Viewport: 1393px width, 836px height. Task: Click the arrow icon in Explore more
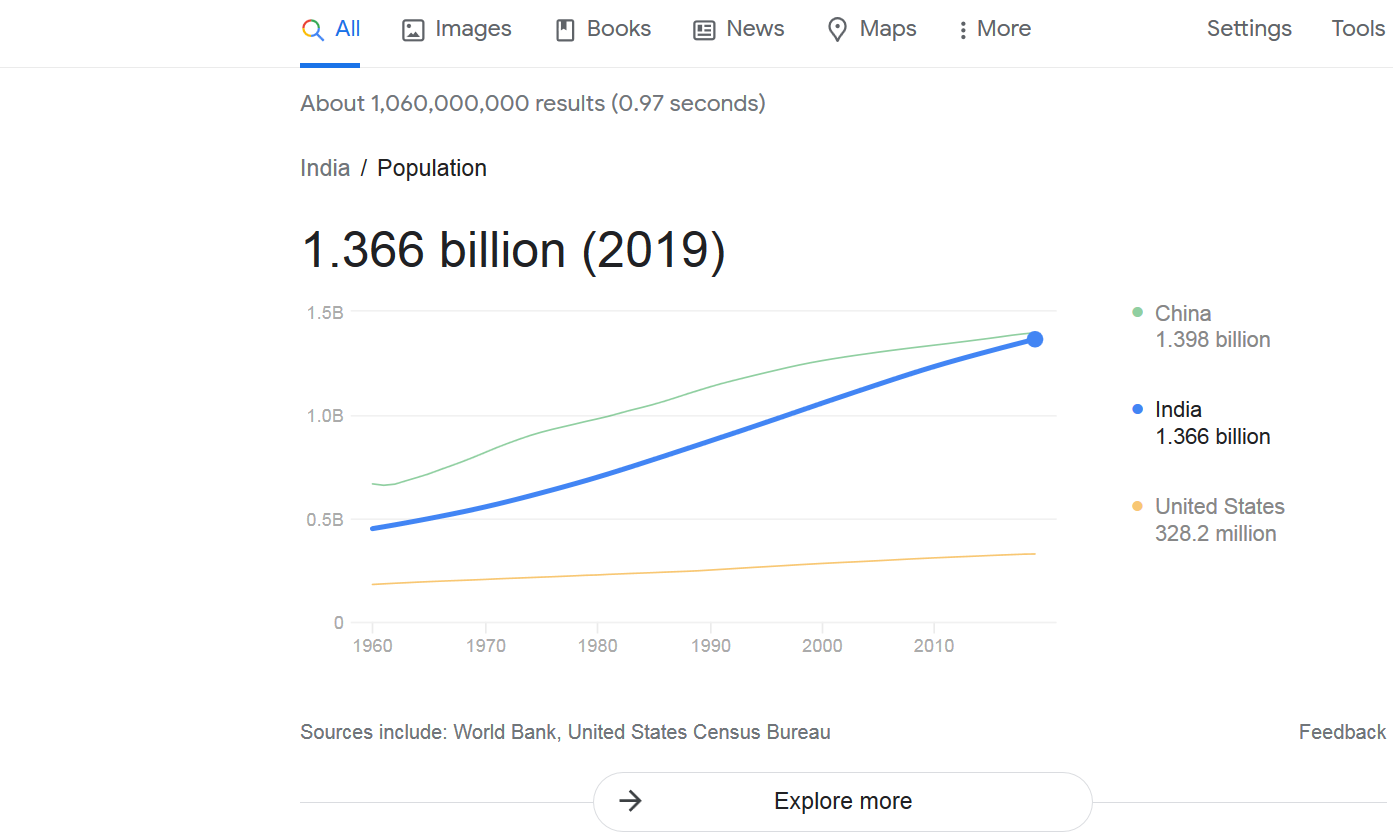click(x=630, y=801)
